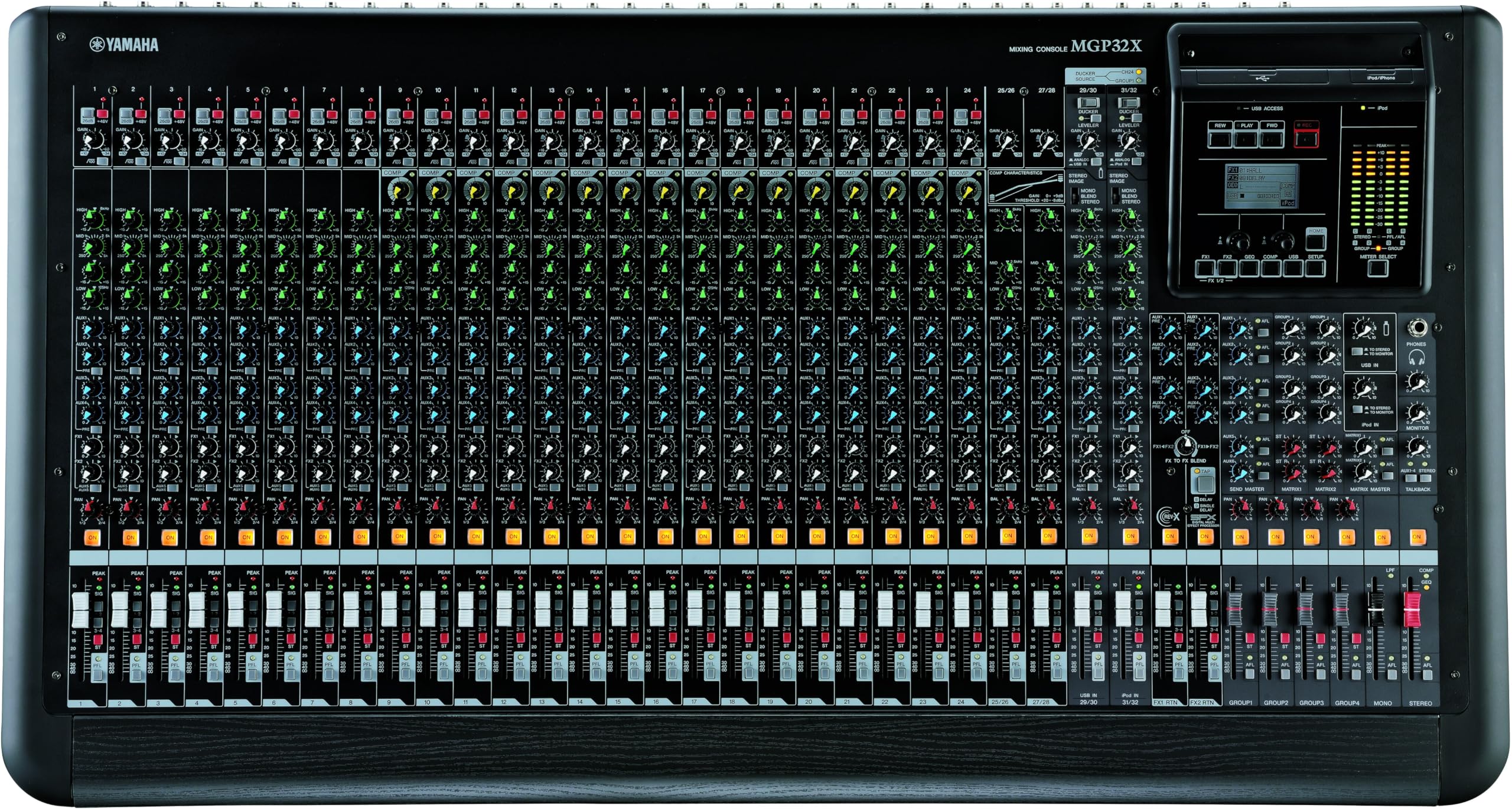The image size is (1512, 809).
Task: Click the USB stick icon in USB IN
Action: (1387, 328)
